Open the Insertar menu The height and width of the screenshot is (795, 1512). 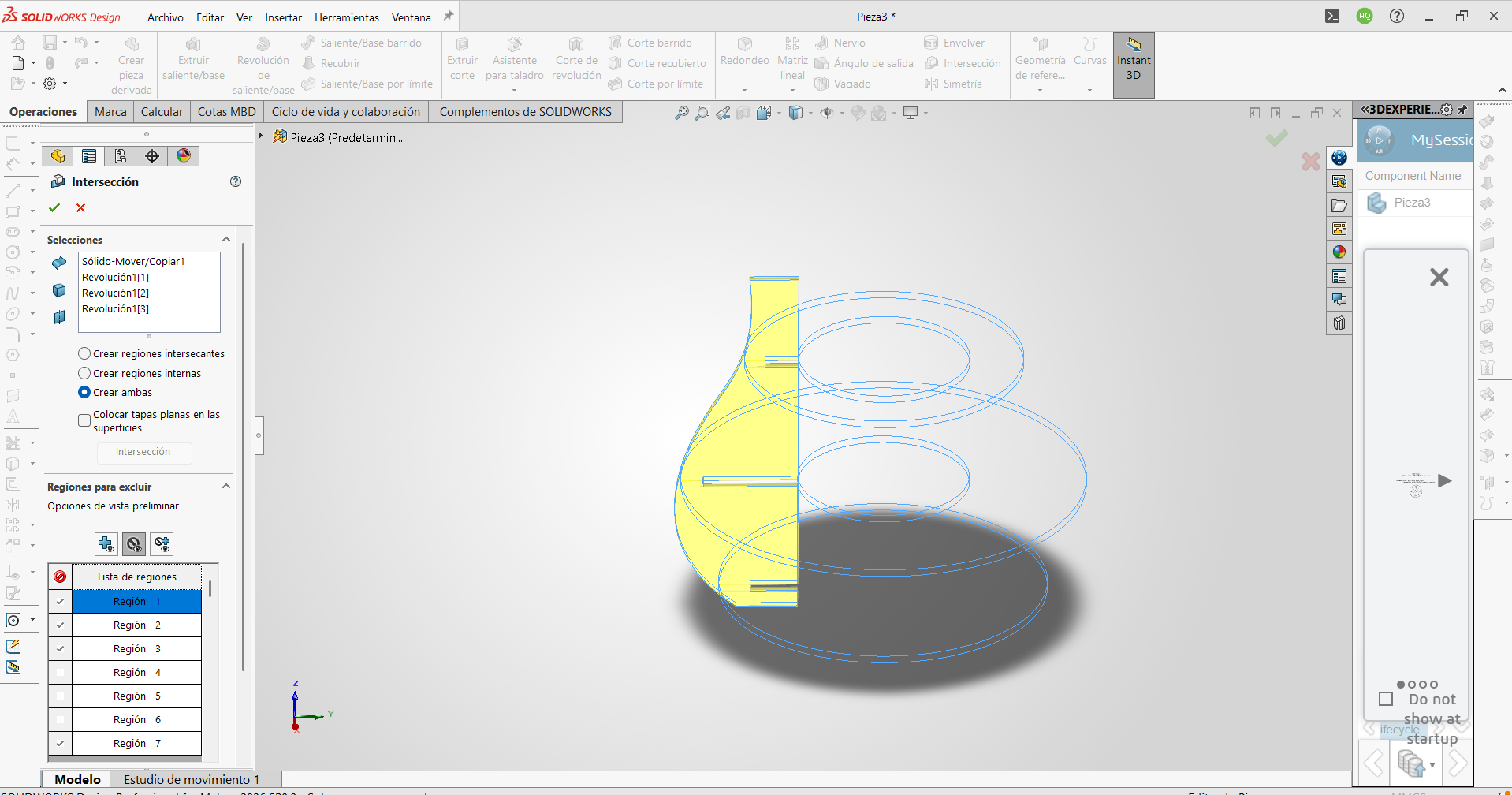pos(283,17)
